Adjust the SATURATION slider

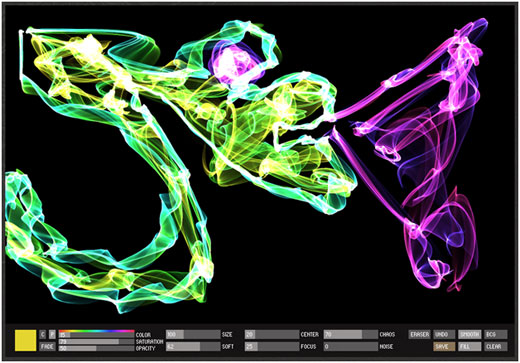97,342
